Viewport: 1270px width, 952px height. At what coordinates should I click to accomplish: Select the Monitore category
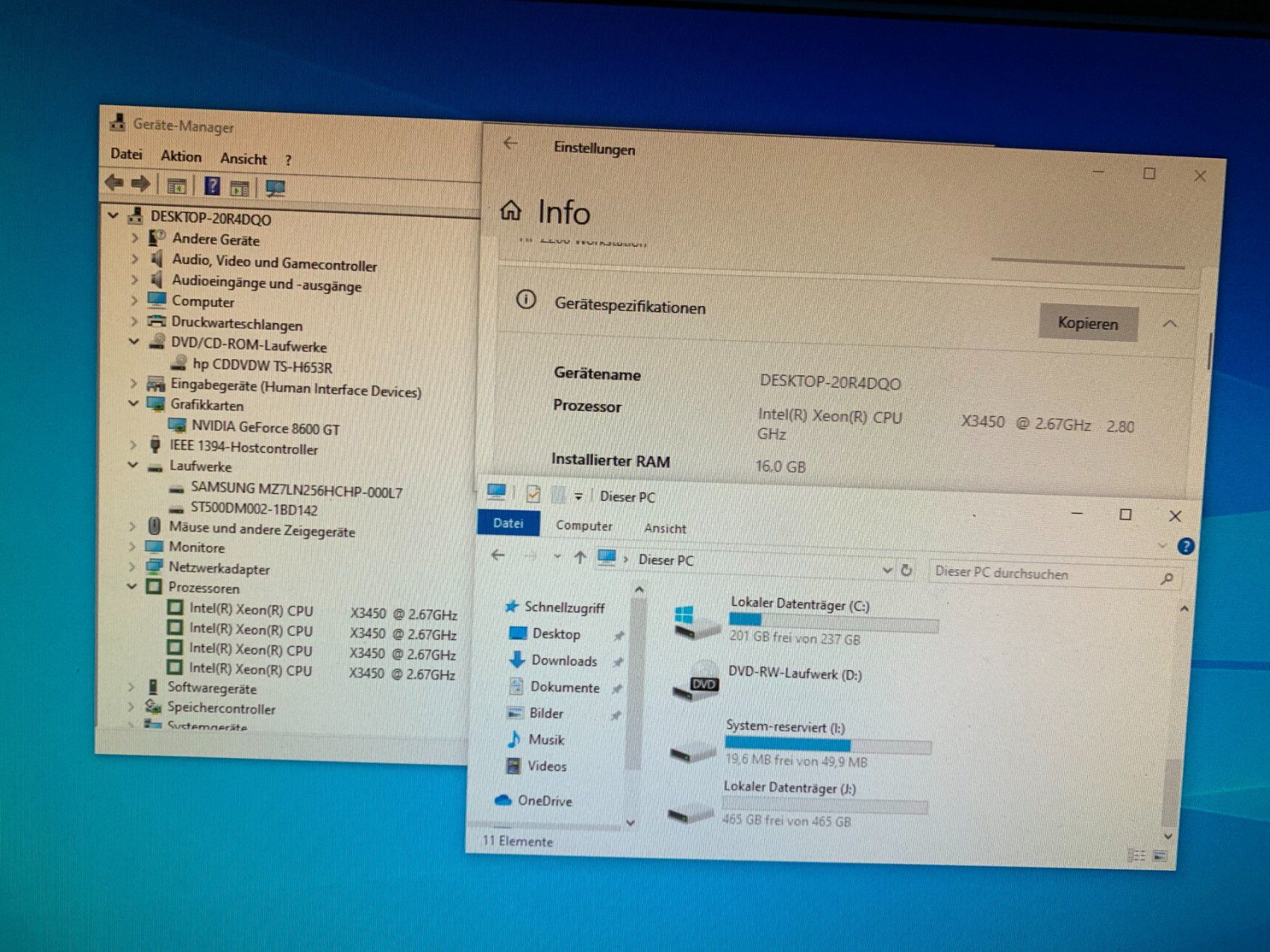(196, 547)
